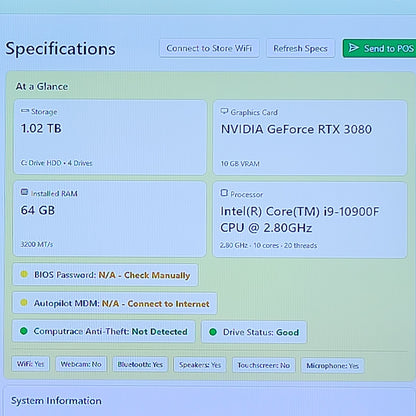Select the Autopilot MDM status badge
Screen dimensions: 416x416
pos(115,303)
